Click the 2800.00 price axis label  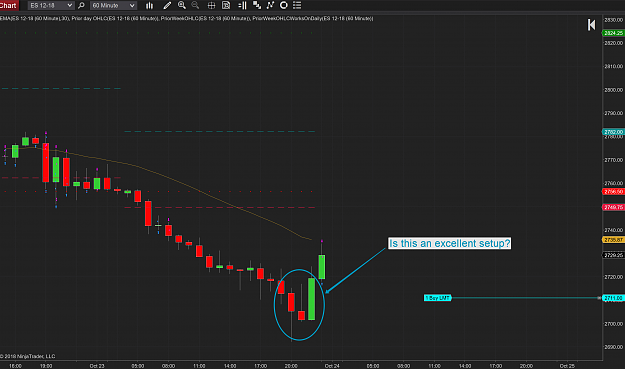[x=613, y=90]
